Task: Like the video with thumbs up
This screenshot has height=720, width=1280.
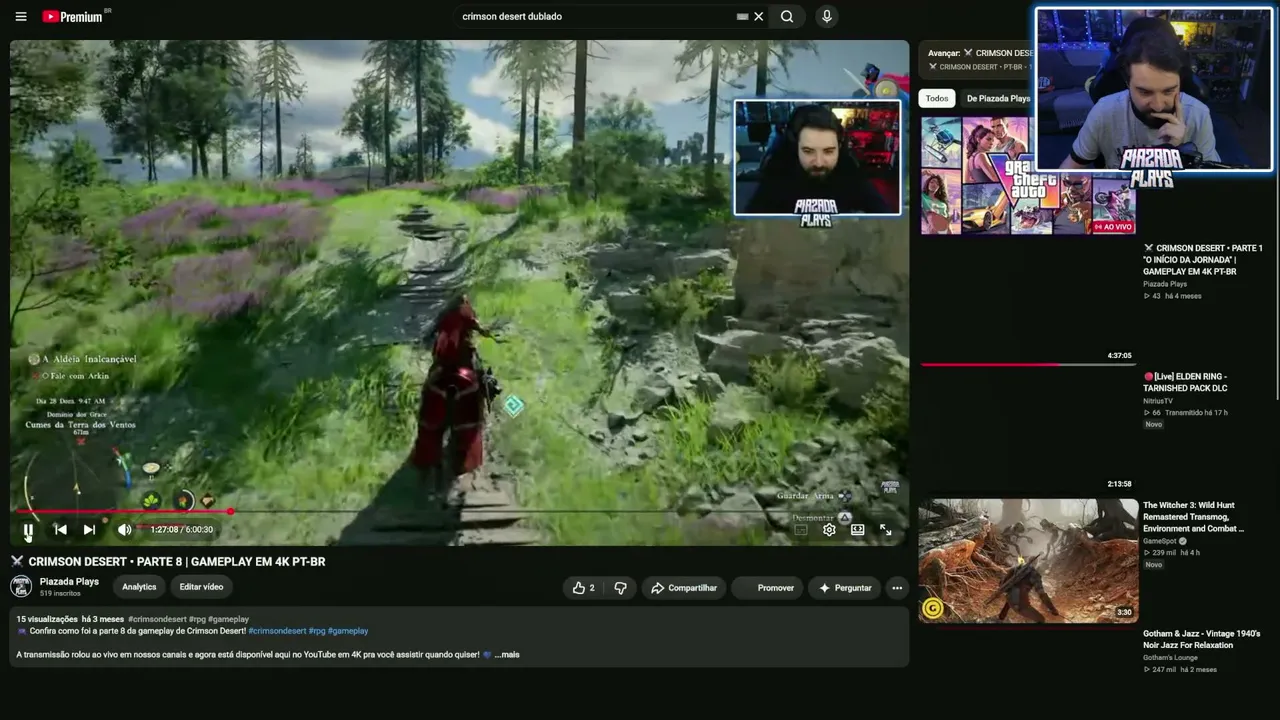Action: [583, 588]
